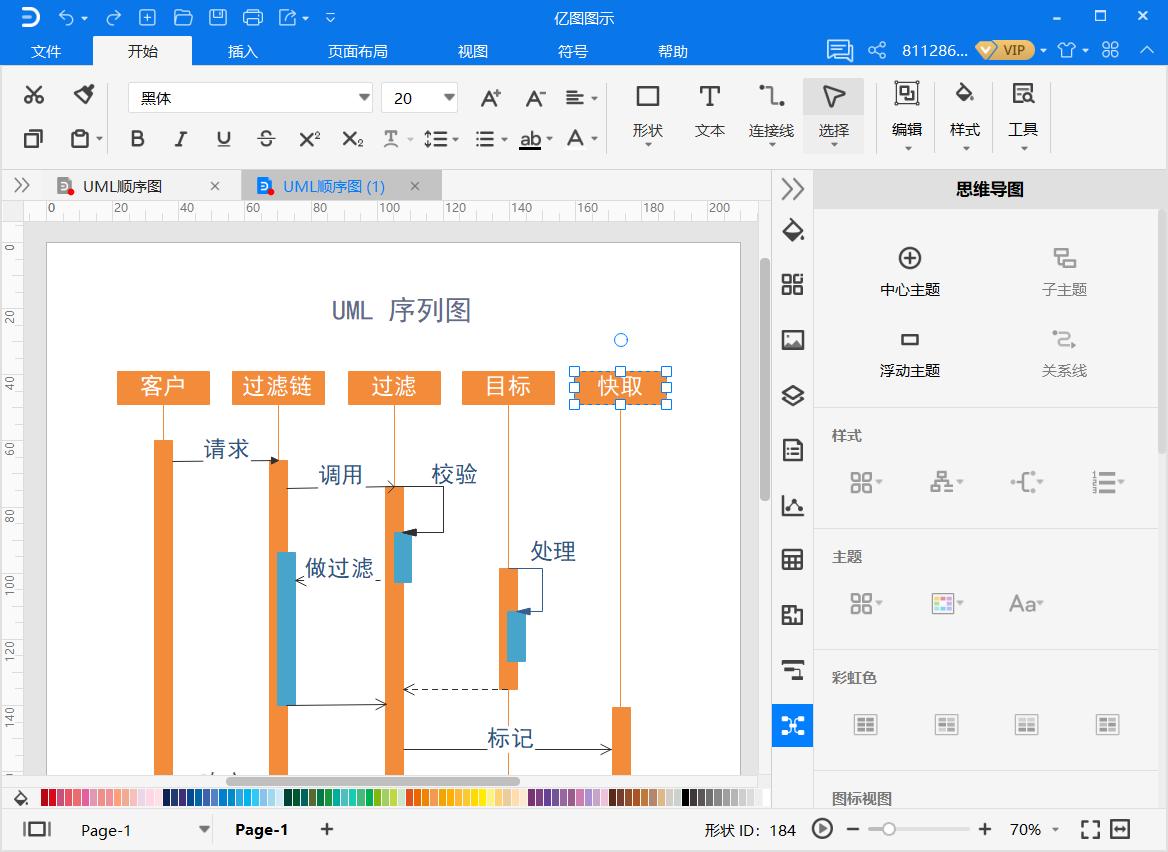
Task: Open the image panel in the right sidebar
Action: pos(792,340)
